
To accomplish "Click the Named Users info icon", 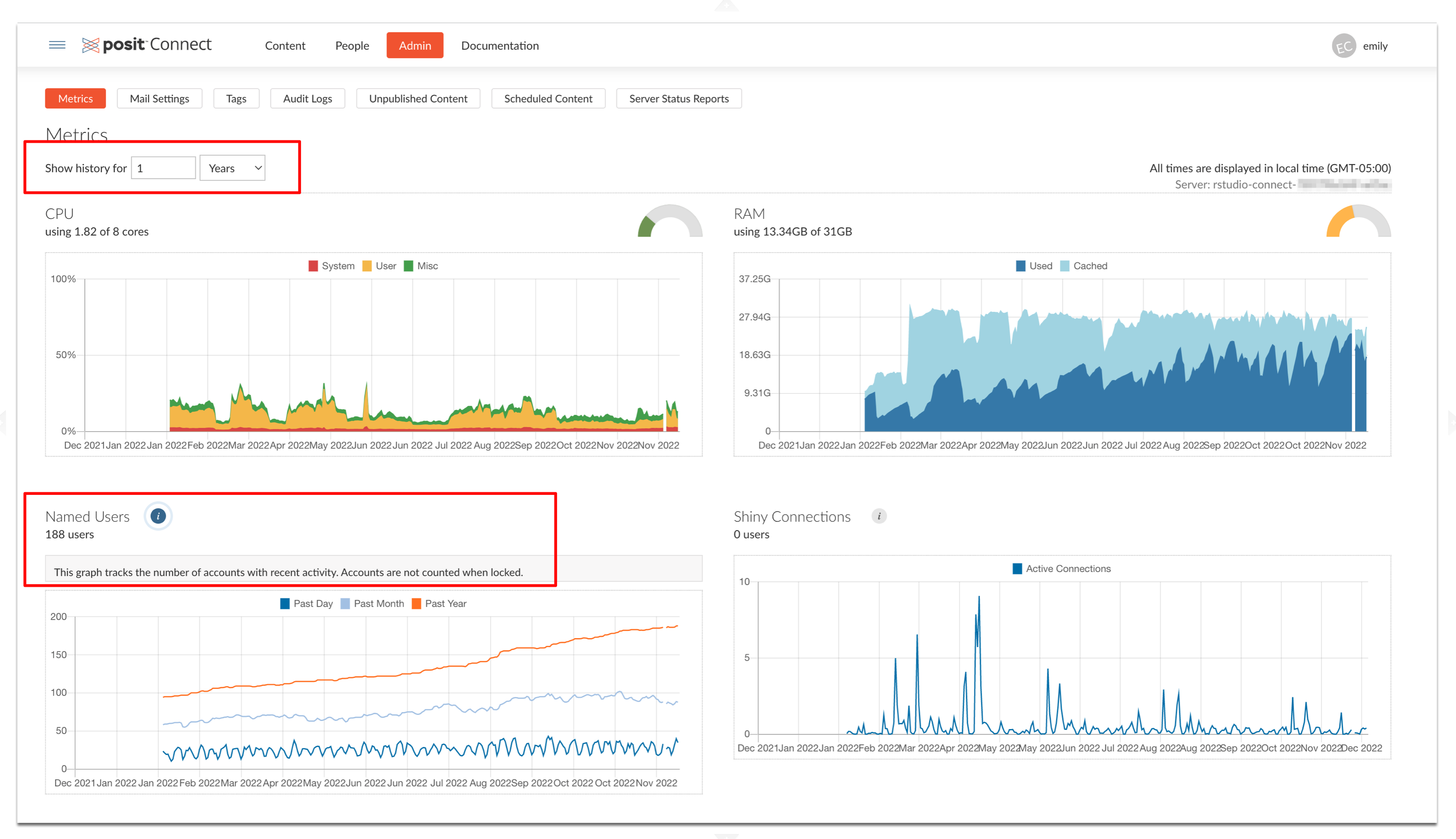I will (158, 516).
